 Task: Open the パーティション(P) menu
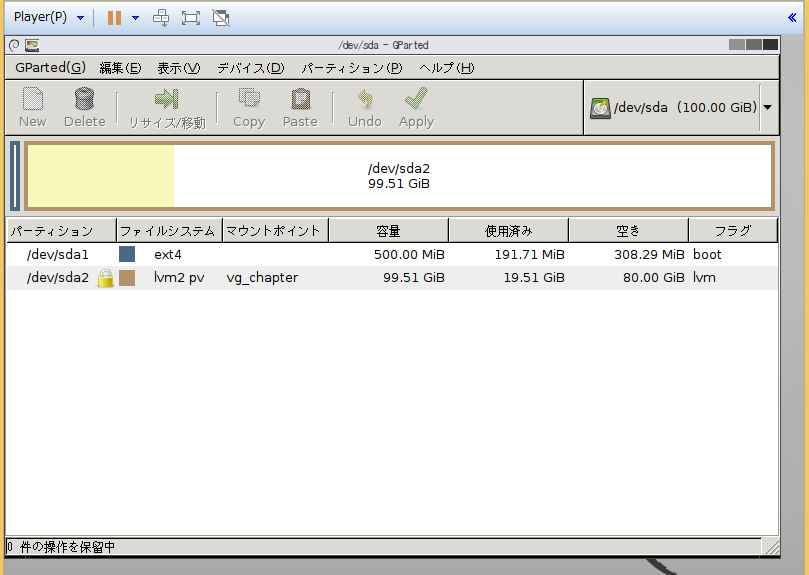pos(352,68)
